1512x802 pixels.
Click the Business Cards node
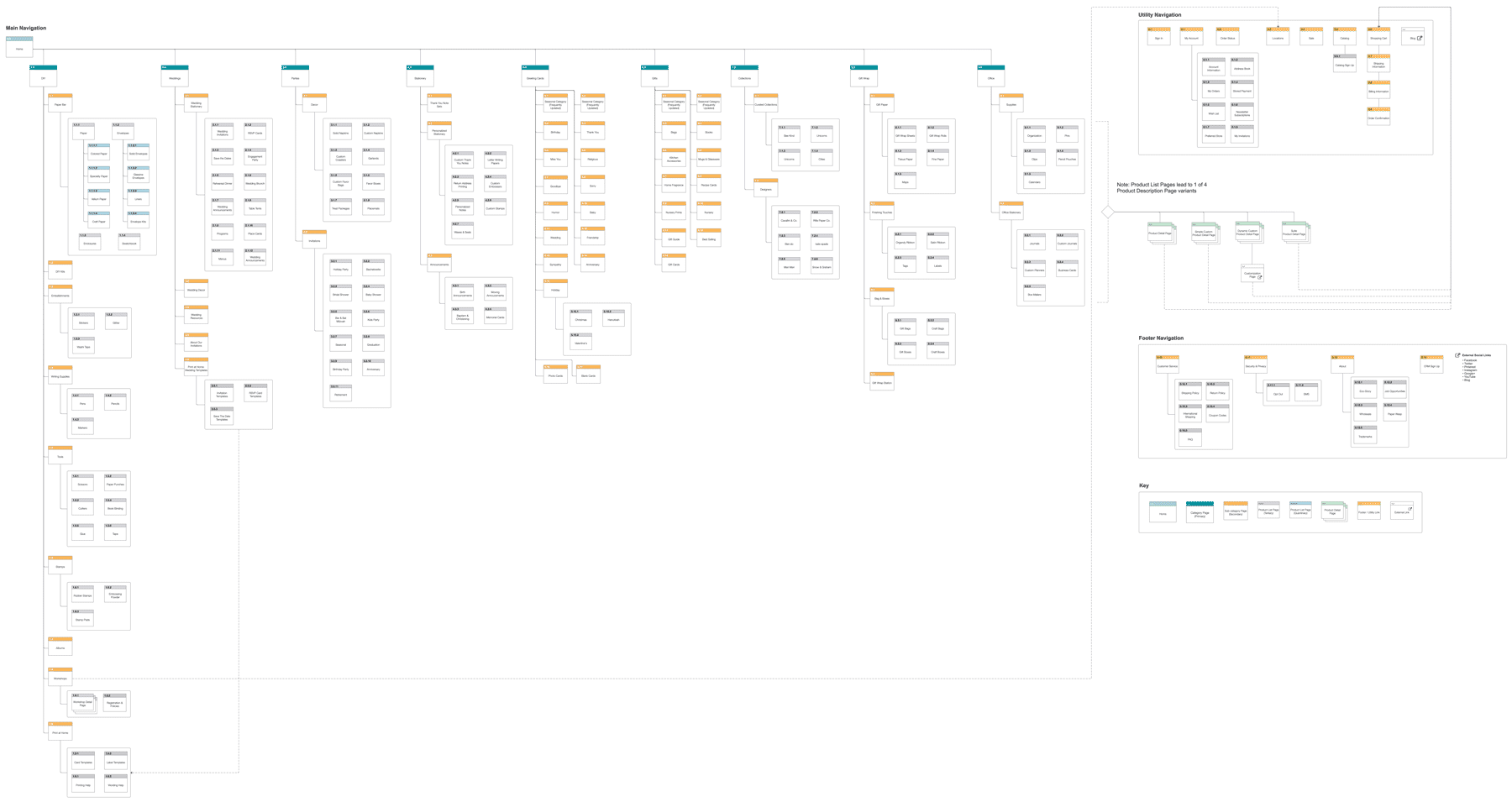[1067, 269]
